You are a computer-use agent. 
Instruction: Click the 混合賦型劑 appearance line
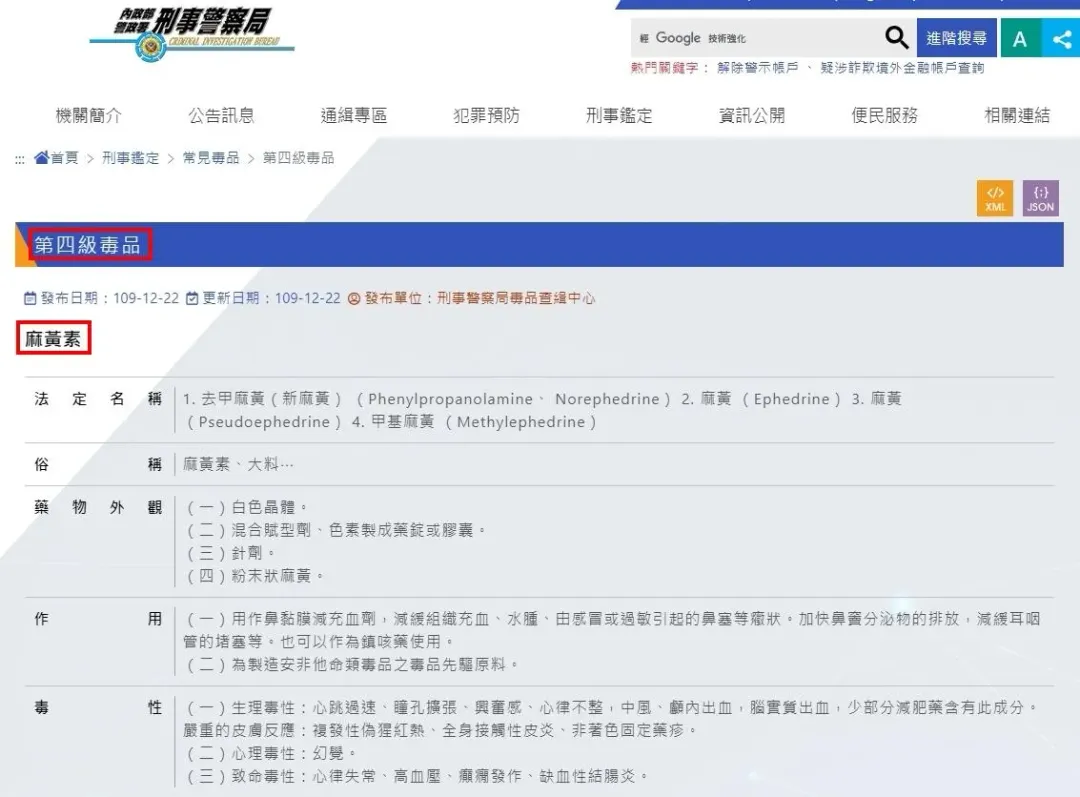point(336,530)
